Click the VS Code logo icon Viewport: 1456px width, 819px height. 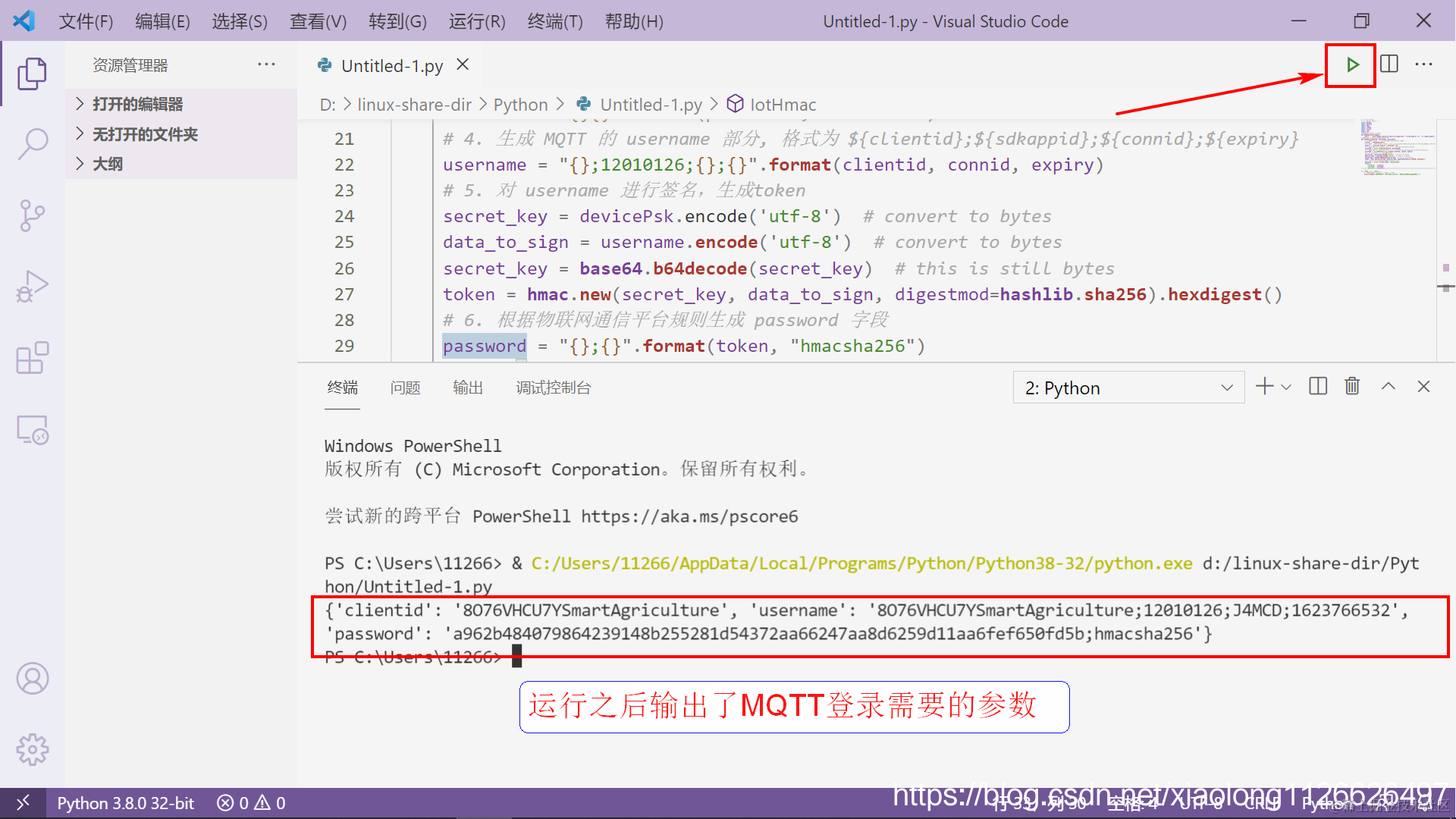tap(24, 20)
